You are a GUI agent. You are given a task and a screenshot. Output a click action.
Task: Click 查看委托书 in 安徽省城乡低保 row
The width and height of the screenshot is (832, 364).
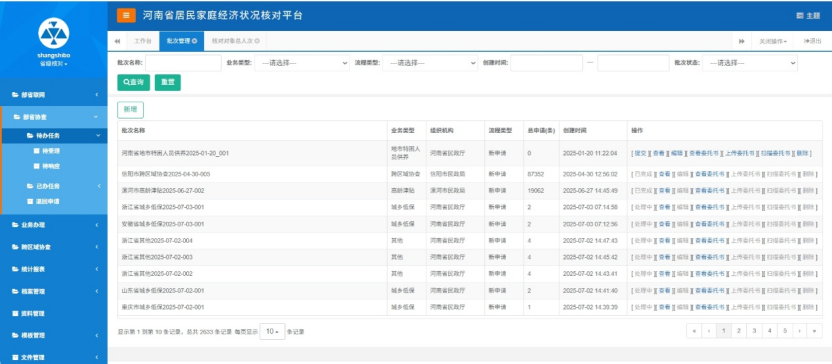point(709,224)
